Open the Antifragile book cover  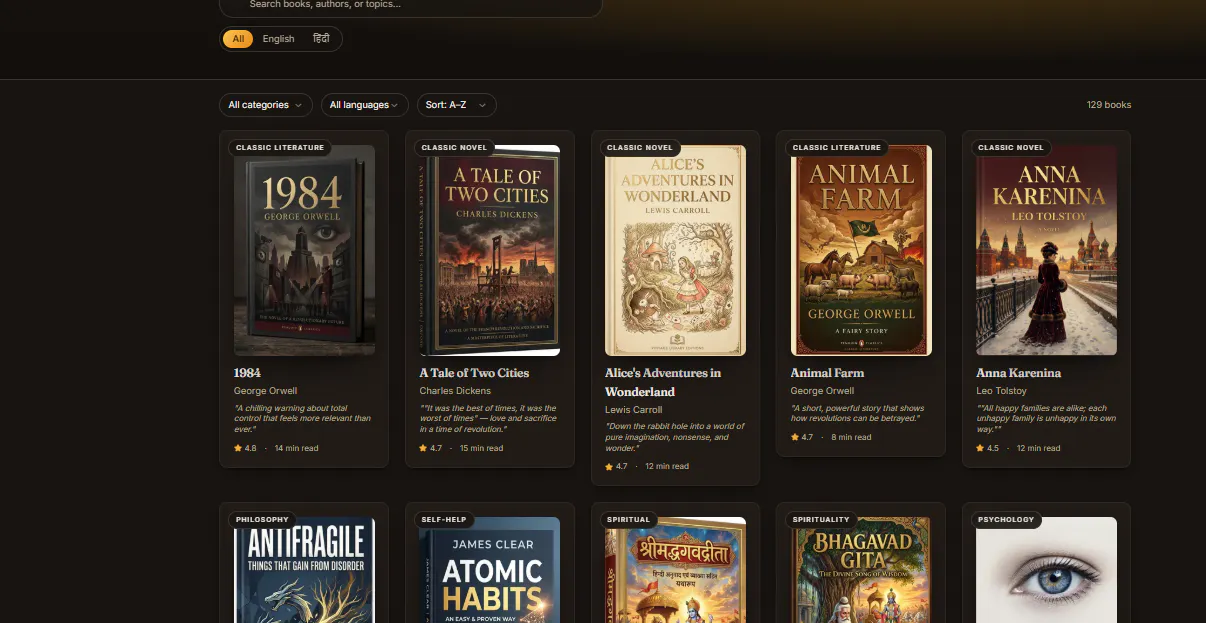(304, 570)
